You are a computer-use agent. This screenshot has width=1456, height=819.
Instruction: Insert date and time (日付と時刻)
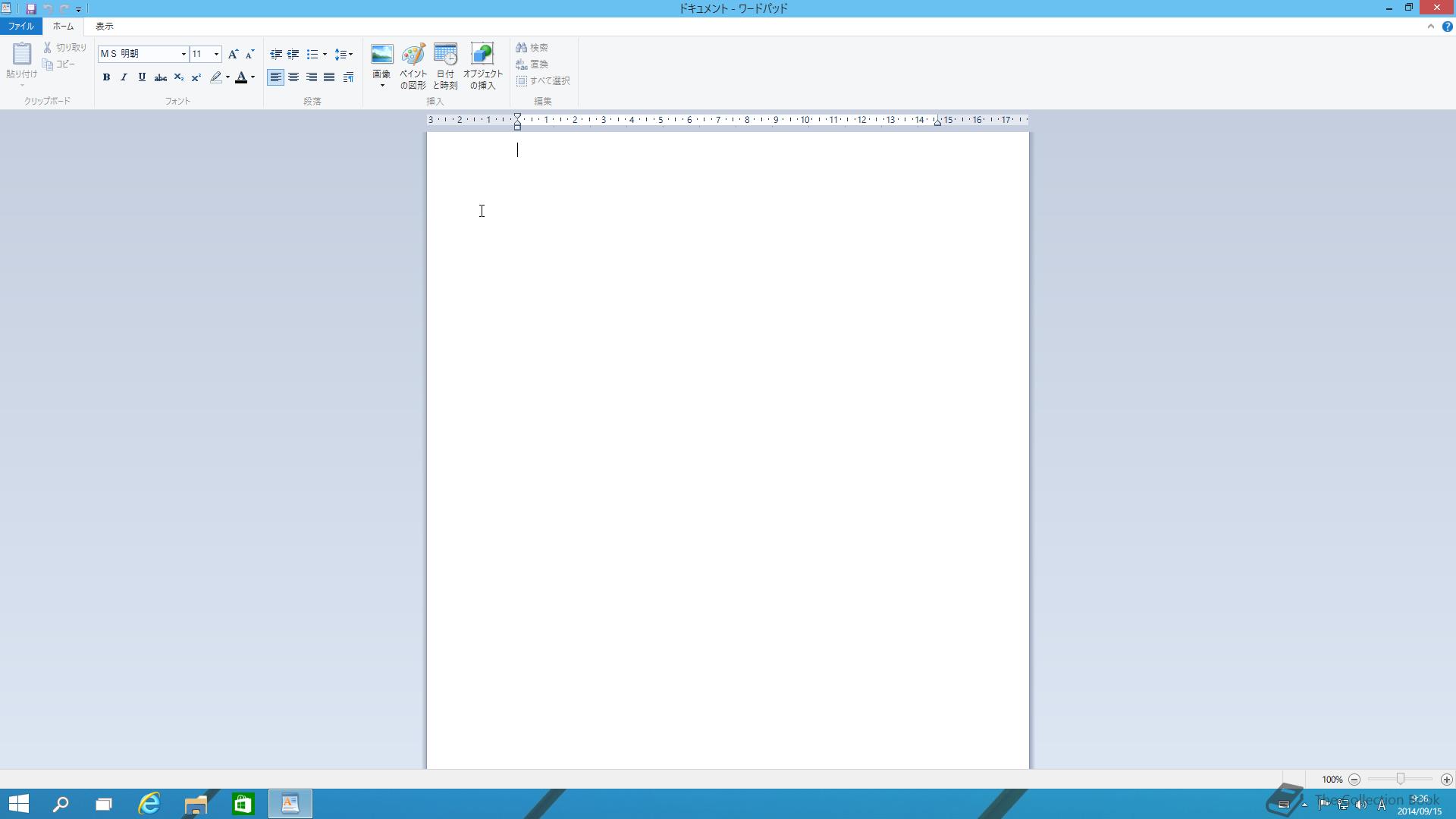445,66
